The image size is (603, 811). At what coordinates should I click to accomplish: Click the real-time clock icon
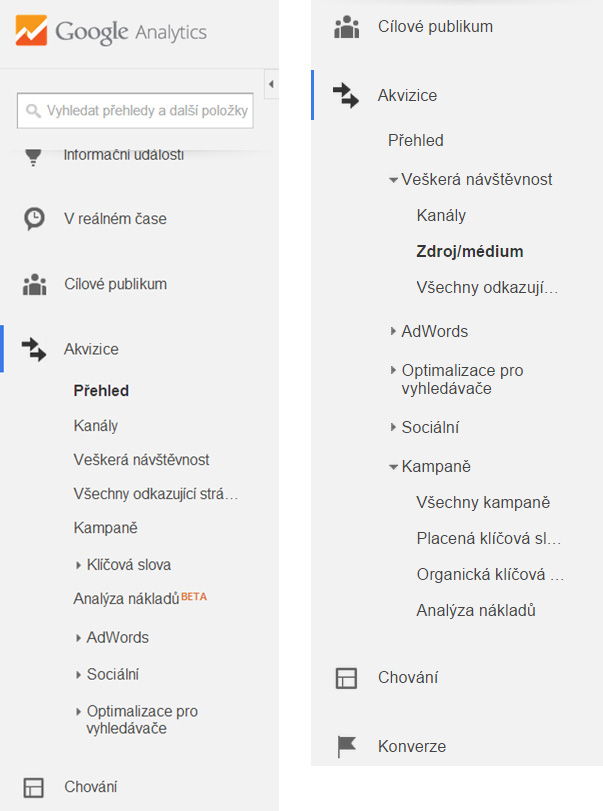(34, 219)
